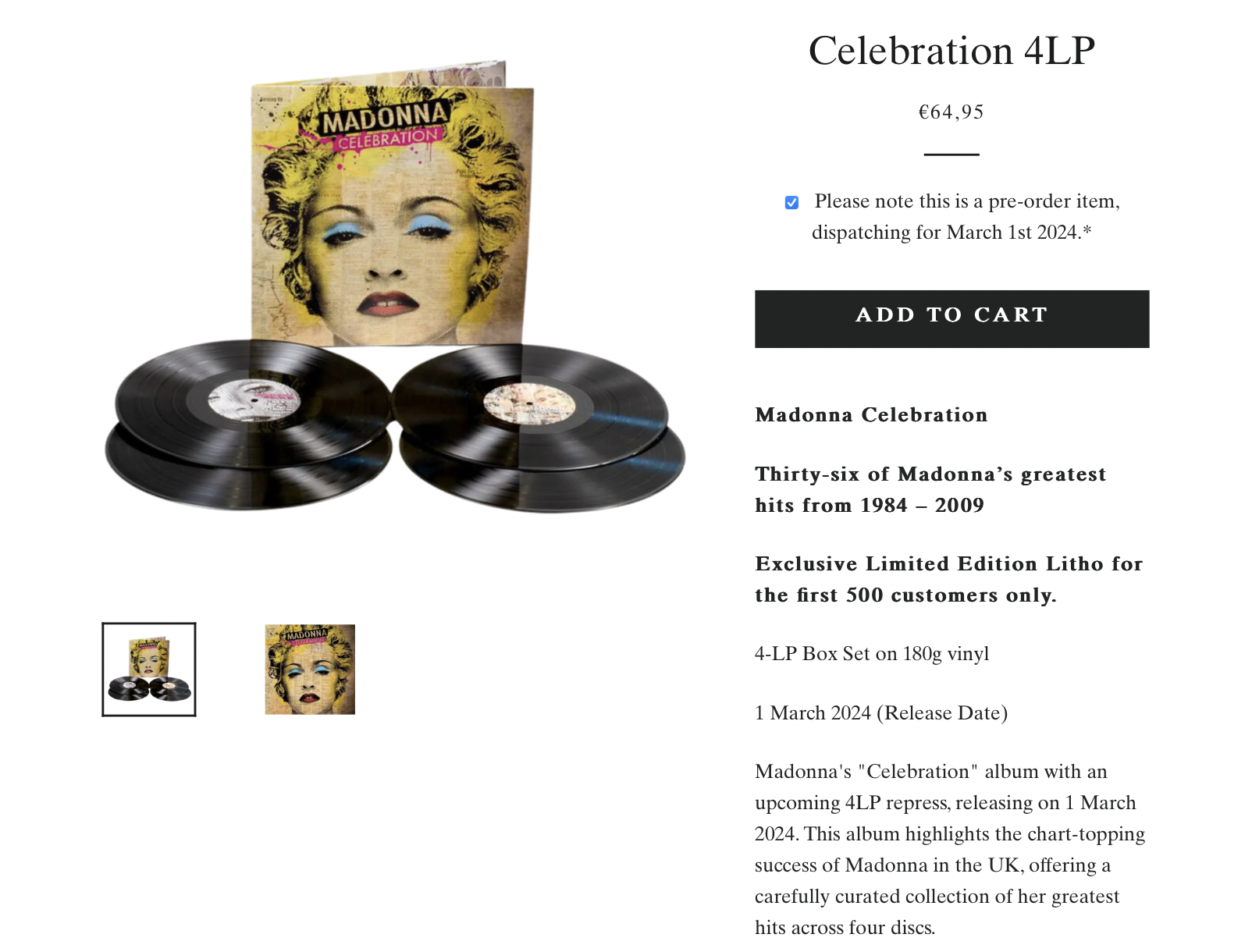Click the 4-LP Box Set on 180g vinyl line

click(x=872, y=653)
